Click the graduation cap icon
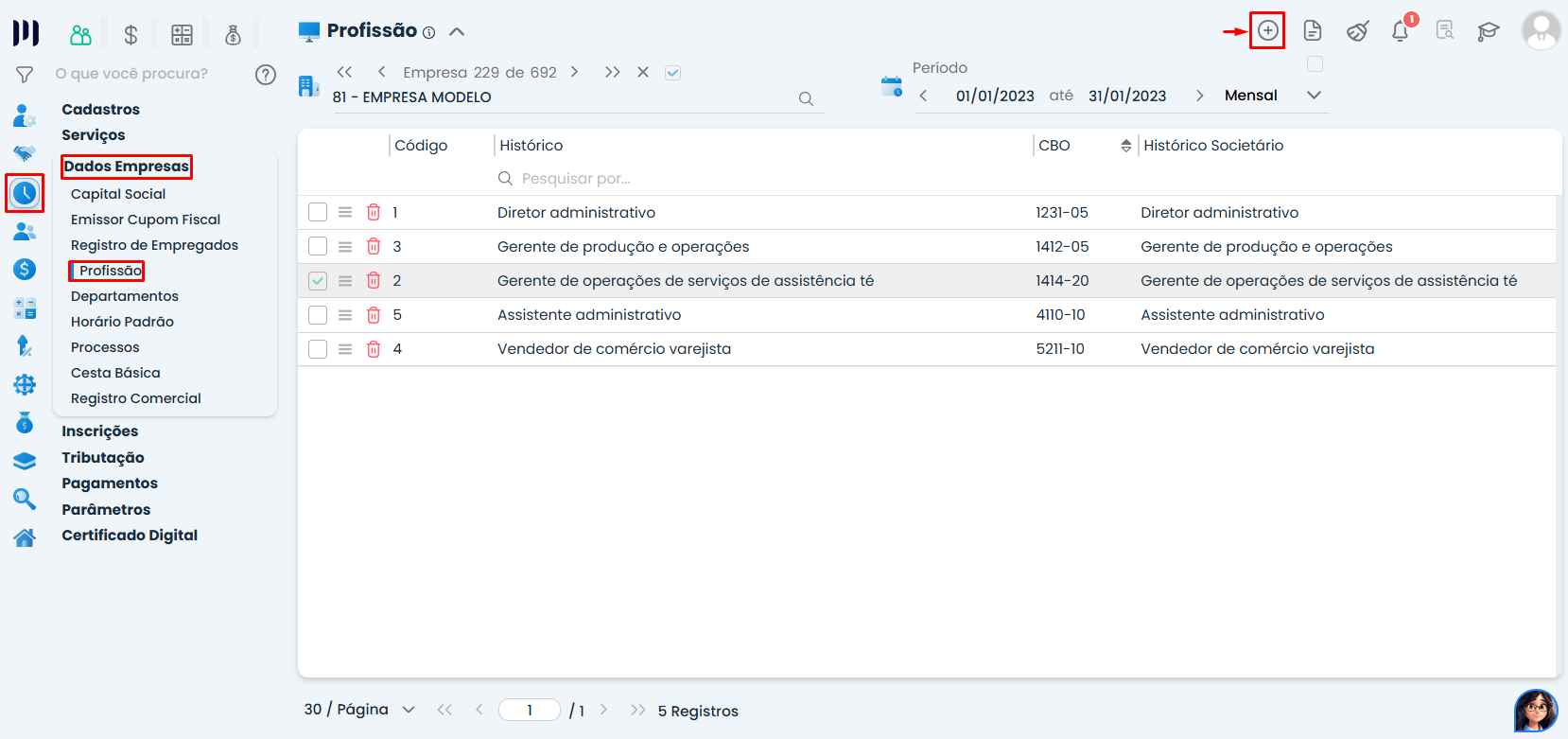 coord(1488,31)
